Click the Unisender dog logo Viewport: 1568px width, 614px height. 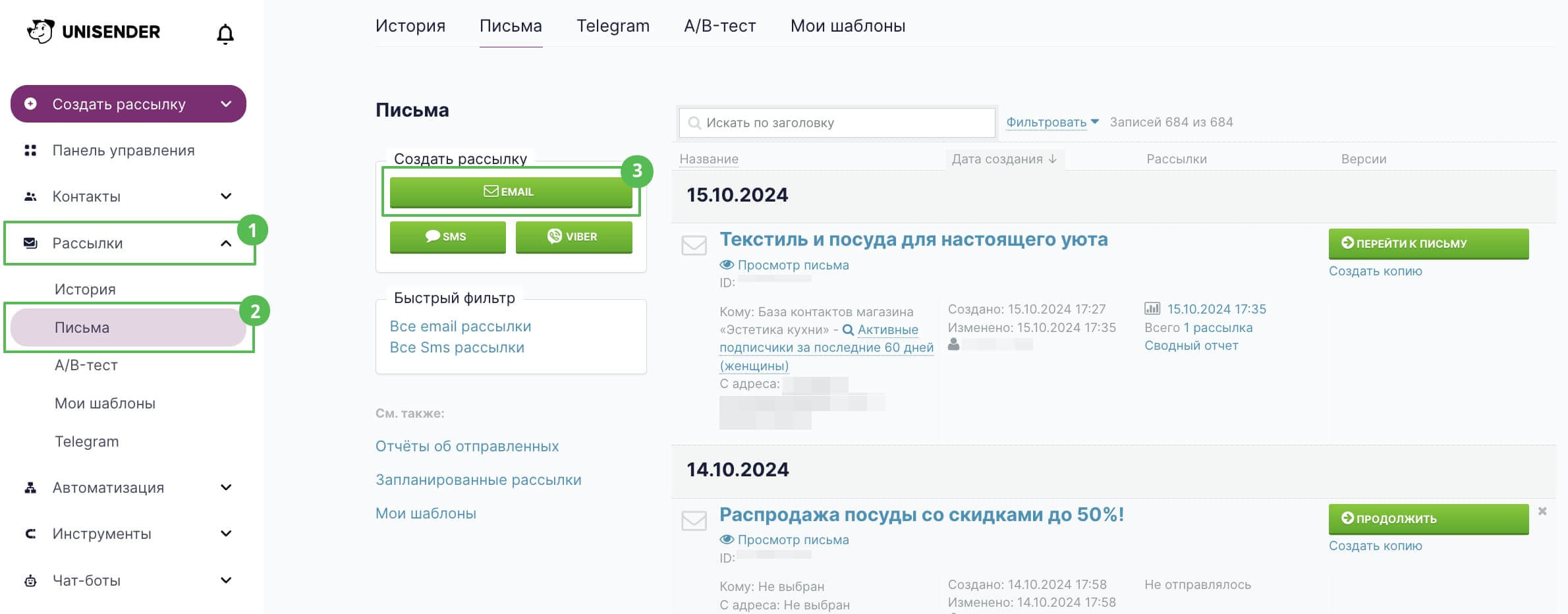[41, 31]
